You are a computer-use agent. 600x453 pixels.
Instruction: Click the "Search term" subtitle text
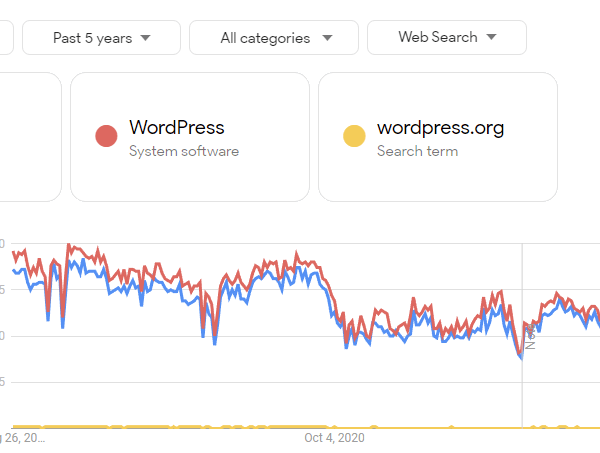(417, 151)
